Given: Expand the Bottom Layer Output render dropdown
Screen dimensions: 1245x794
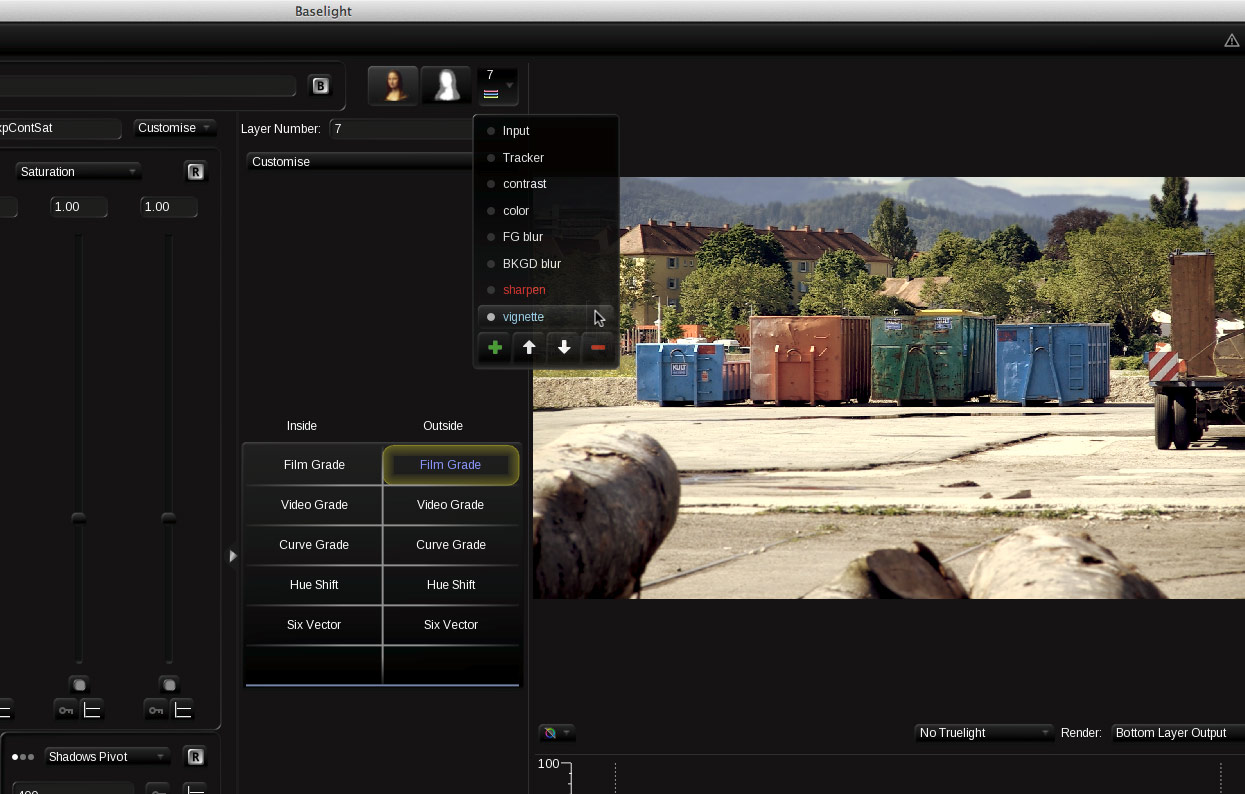Looking at the screenshot, I should click(x=1176, y=733).
